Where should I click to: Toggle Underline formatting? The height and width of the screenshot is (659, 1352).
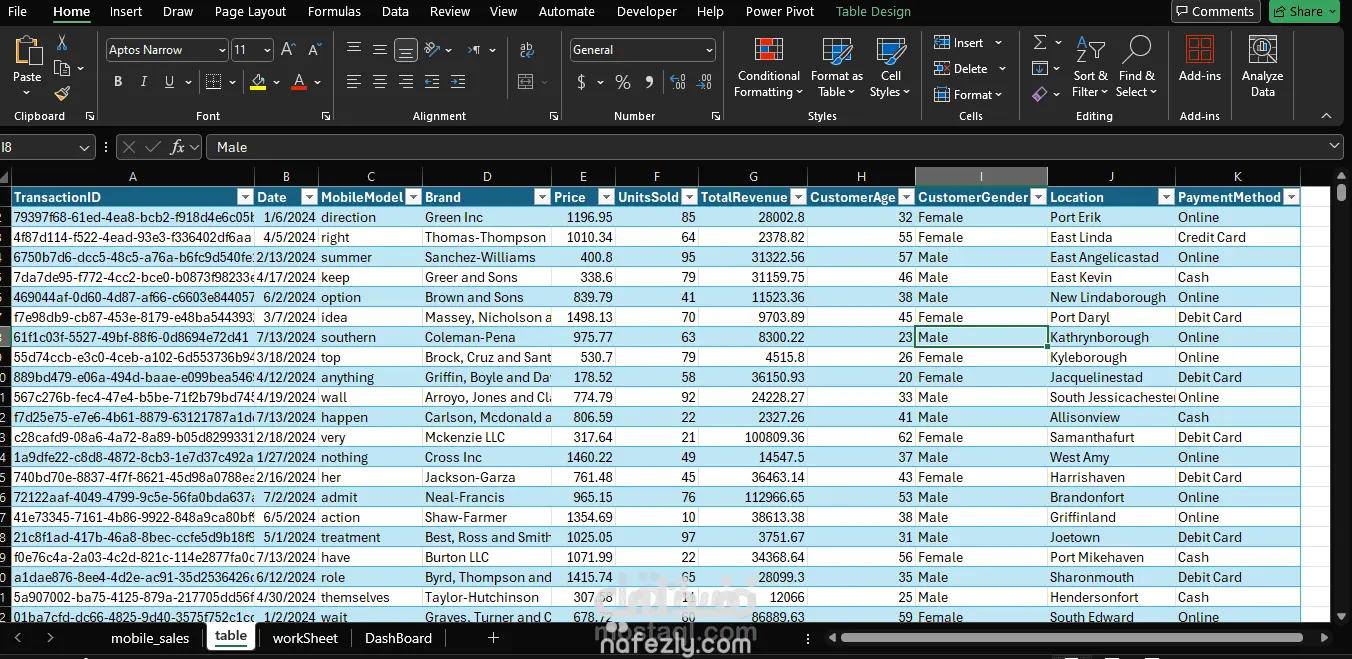pyautogui.click(x=170, y=82)
